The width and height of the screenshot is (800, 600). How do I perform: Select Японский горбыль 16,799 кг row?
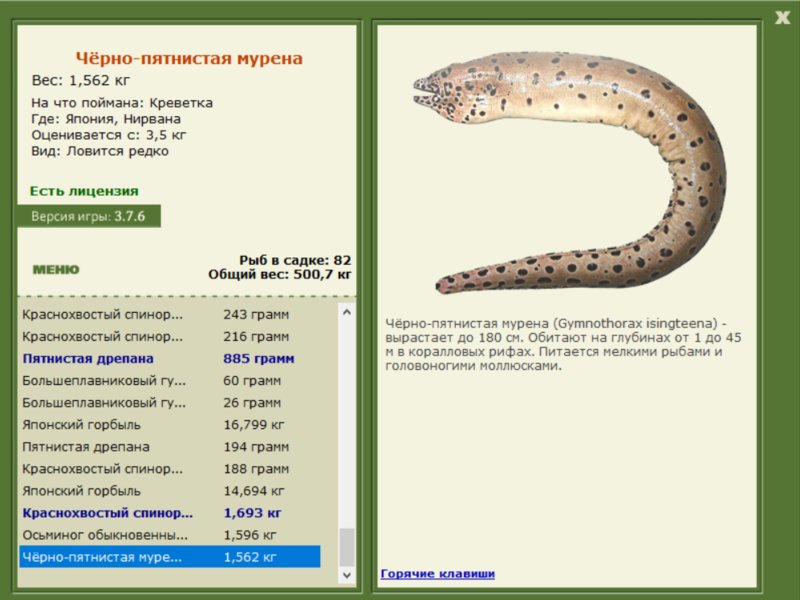(170, 424)
